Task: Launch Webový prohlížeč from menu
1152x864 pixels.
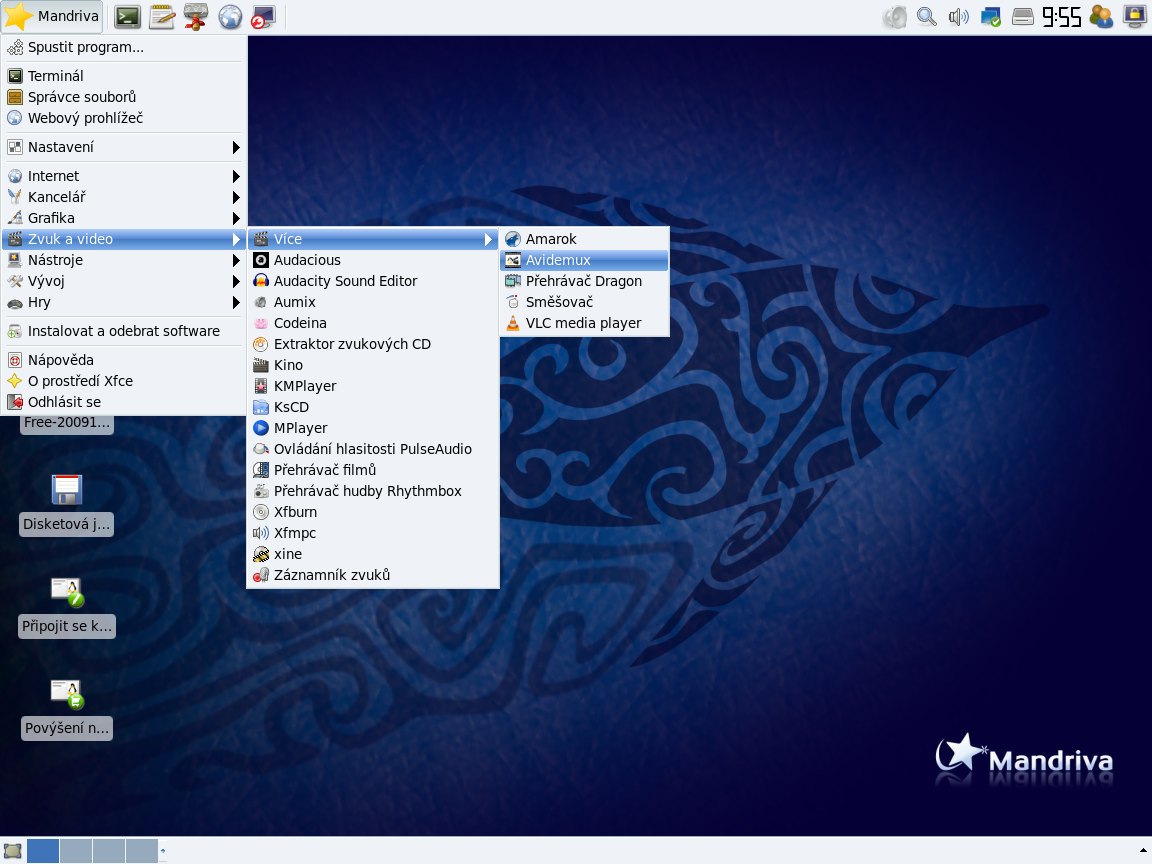Action: (x=123, y=118)
